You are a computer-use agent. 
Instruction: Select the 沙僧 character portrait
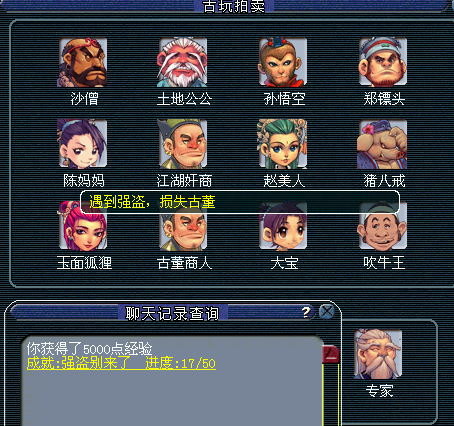(x=83, y=62)
